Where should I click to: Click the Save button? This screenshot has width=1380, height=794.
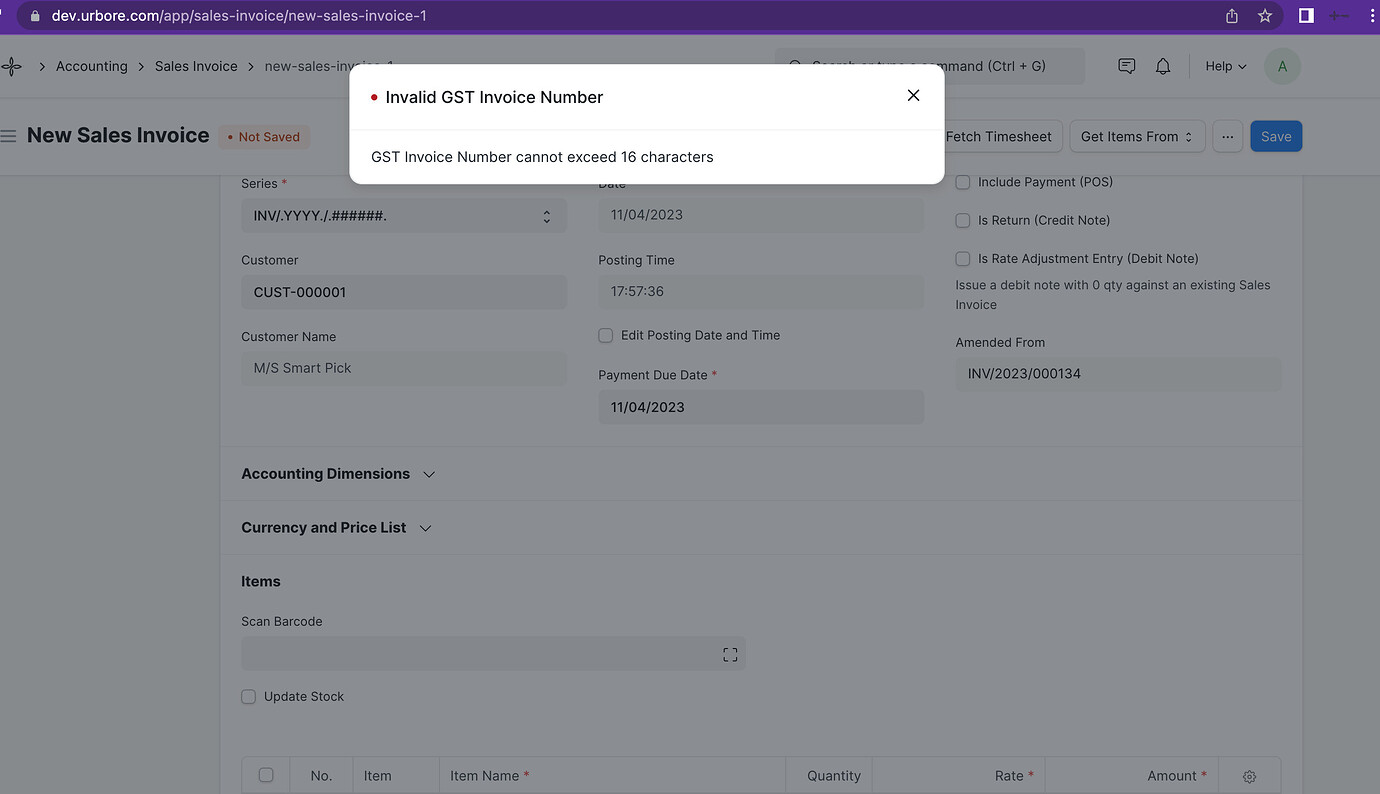[1275, 136]
